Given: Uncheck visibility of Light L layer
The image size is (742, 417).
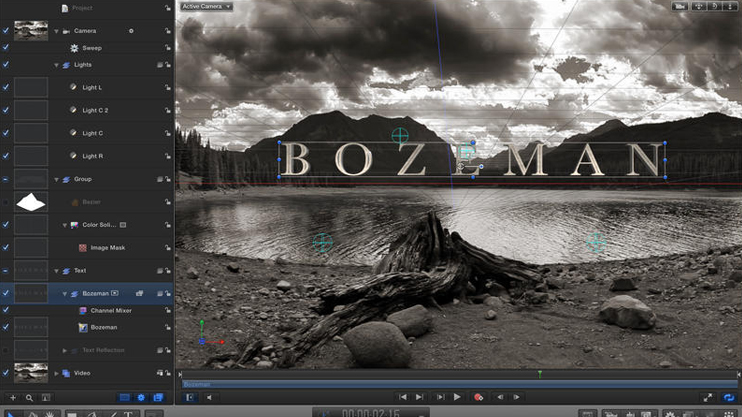Looking at the screenshot, I should tap(6, 87).
